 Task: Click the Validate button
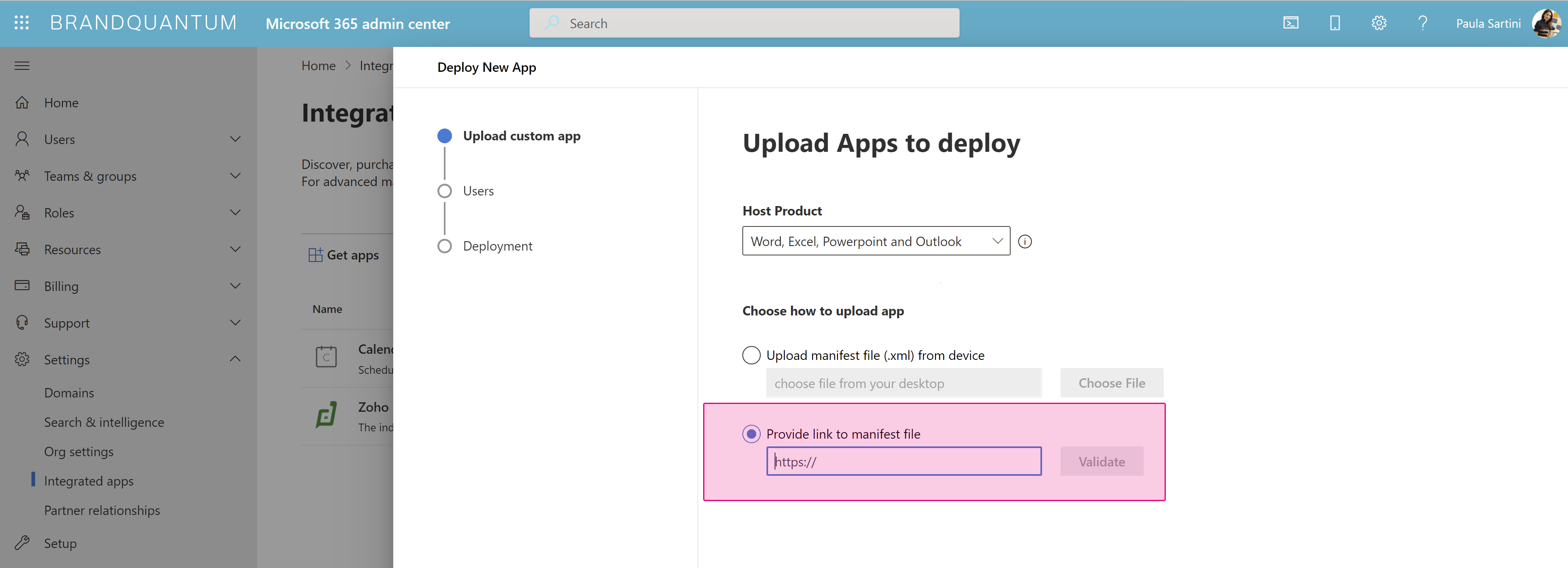1102,461
